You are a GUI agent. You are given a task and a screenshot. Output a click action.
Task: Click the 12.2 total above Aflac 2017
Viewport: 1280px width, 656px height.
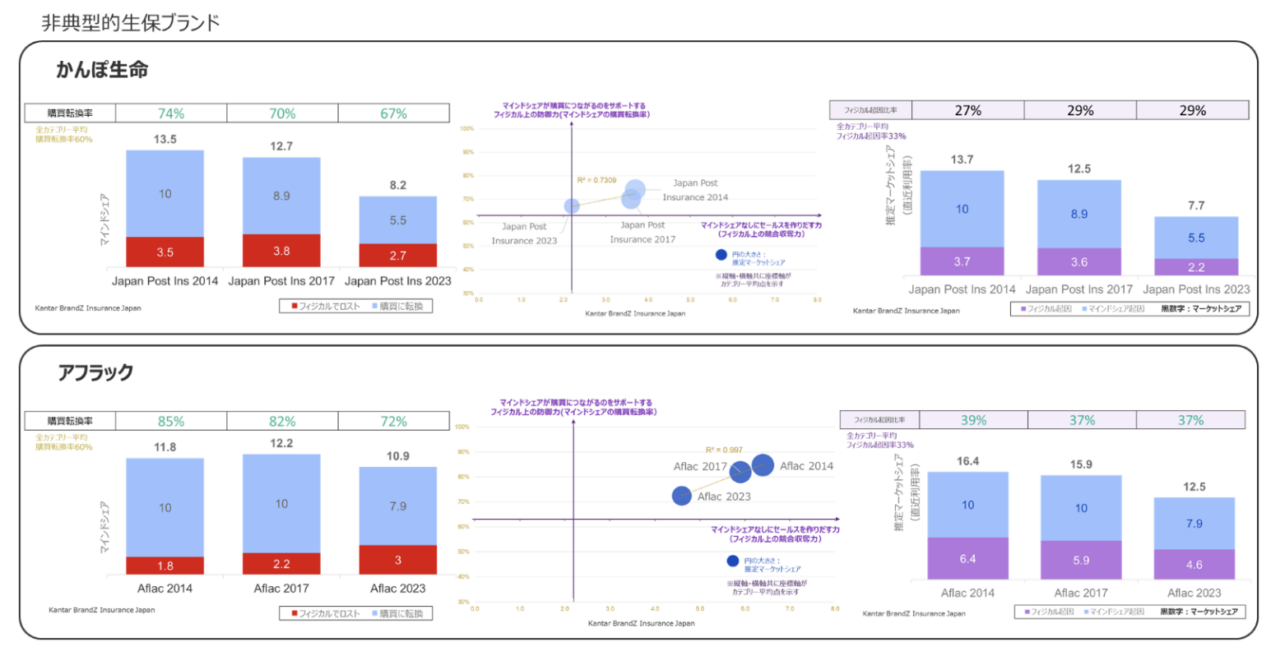(281, 443)
